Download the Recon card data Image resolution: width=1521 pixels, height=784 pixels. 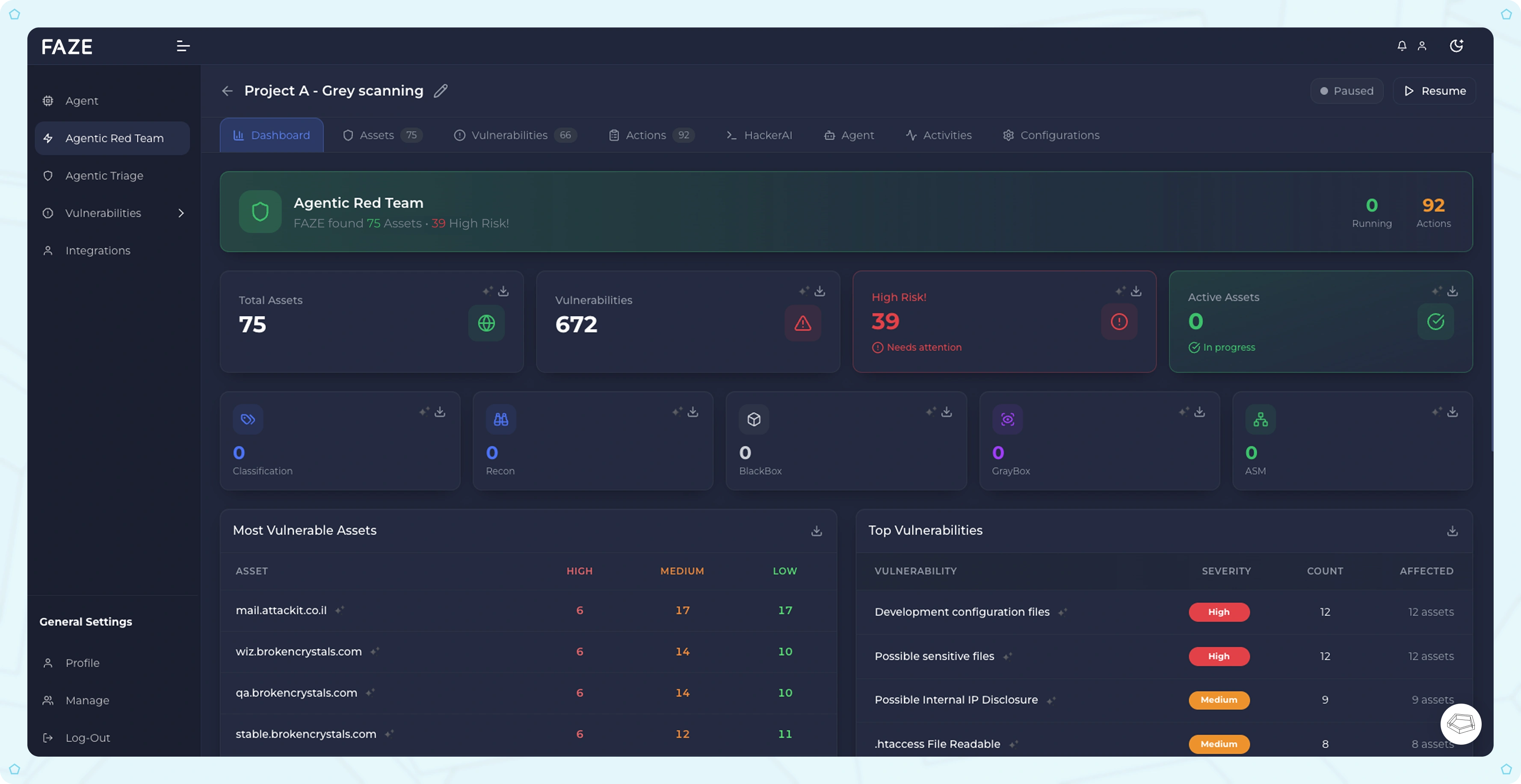click(692, 412)
